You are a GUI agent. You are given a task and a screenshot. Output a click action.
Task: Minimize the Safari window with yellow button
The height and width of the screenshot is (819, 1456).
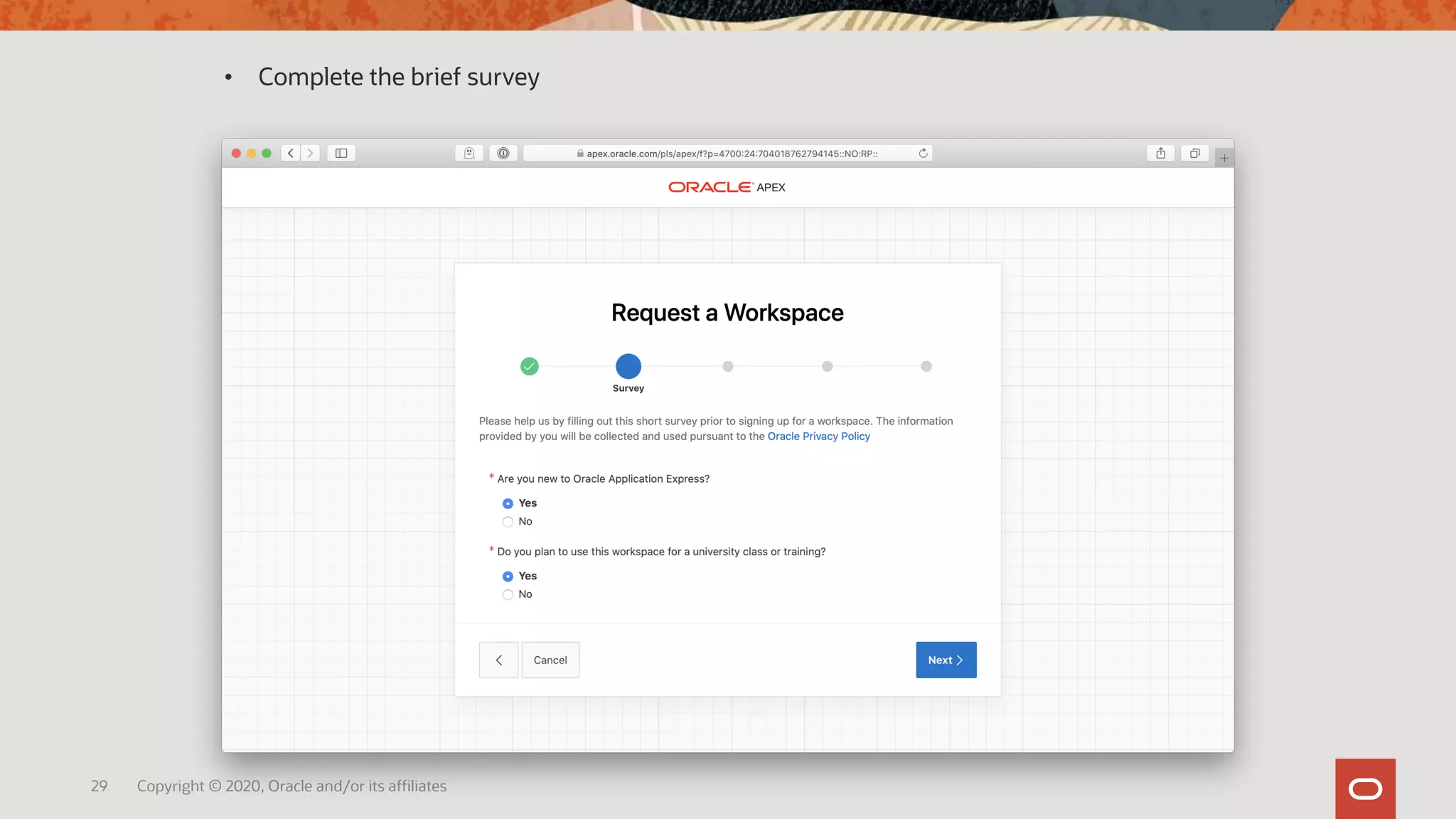click(251, 154)
